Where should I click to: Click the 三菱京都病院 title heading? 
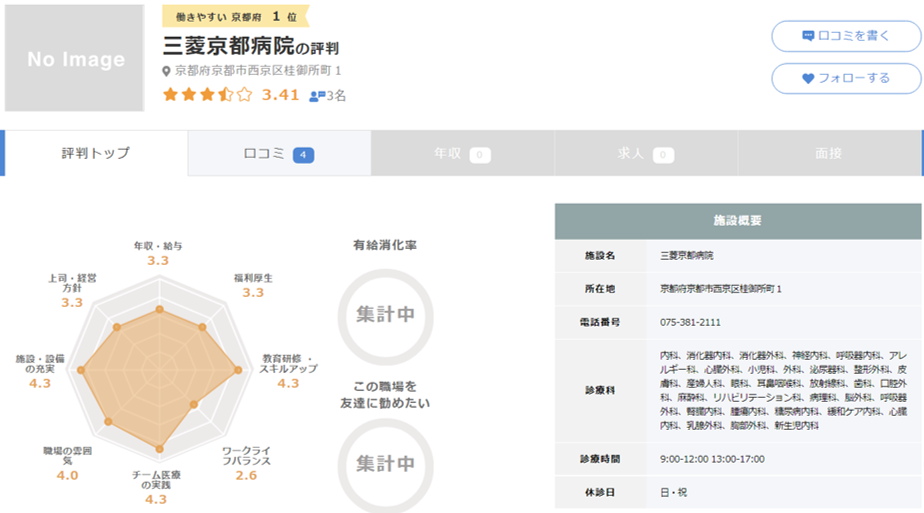pos(228,45)
